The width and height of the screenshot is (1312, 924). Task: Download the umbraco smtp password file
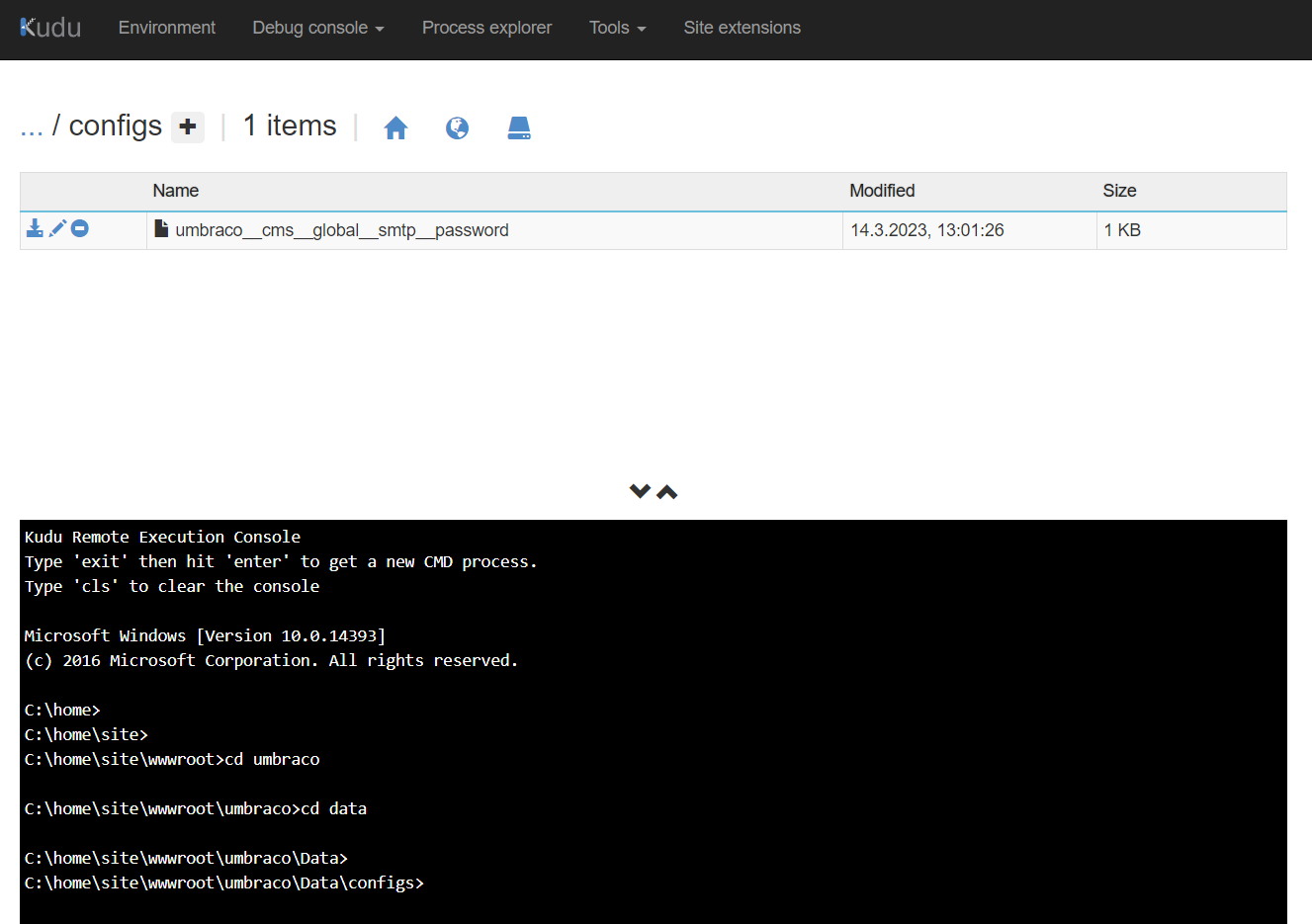pos(35,228)
